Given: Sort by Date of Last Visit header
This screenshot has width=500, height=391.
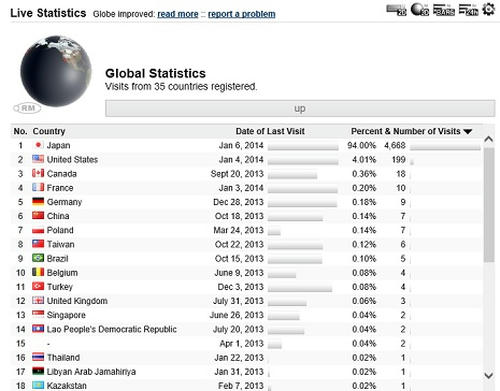Looking at the screenshot, I should coord(270,131).
